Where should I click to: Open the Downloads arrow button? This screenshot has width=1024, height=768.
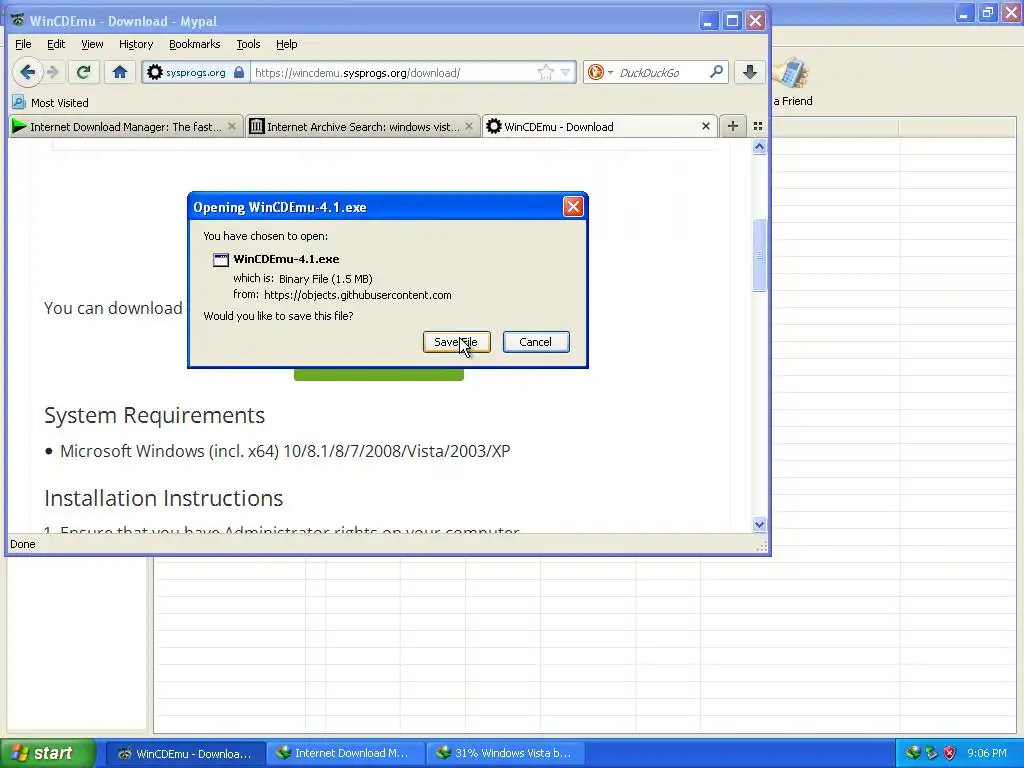coord(750,72)
